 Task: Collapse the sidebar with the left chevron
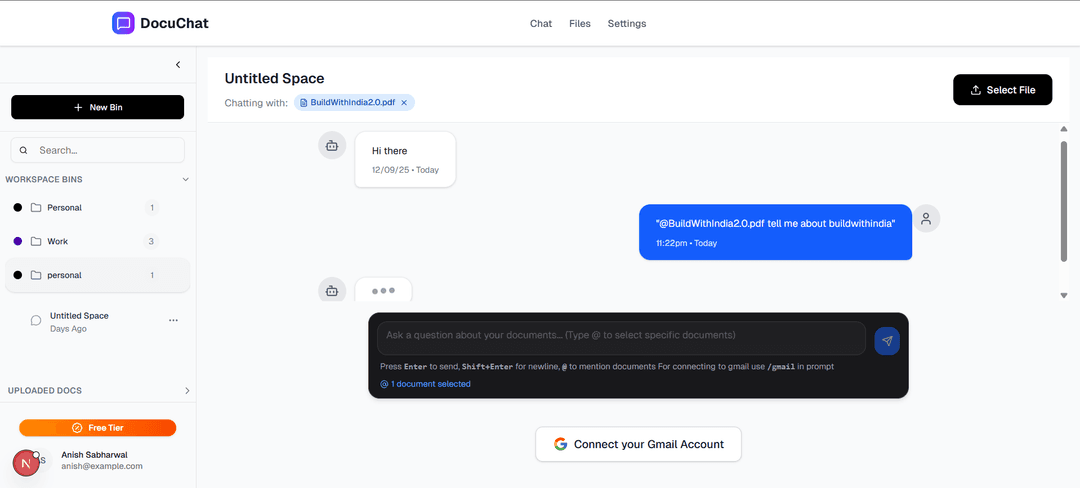click(x=178, y=65)
